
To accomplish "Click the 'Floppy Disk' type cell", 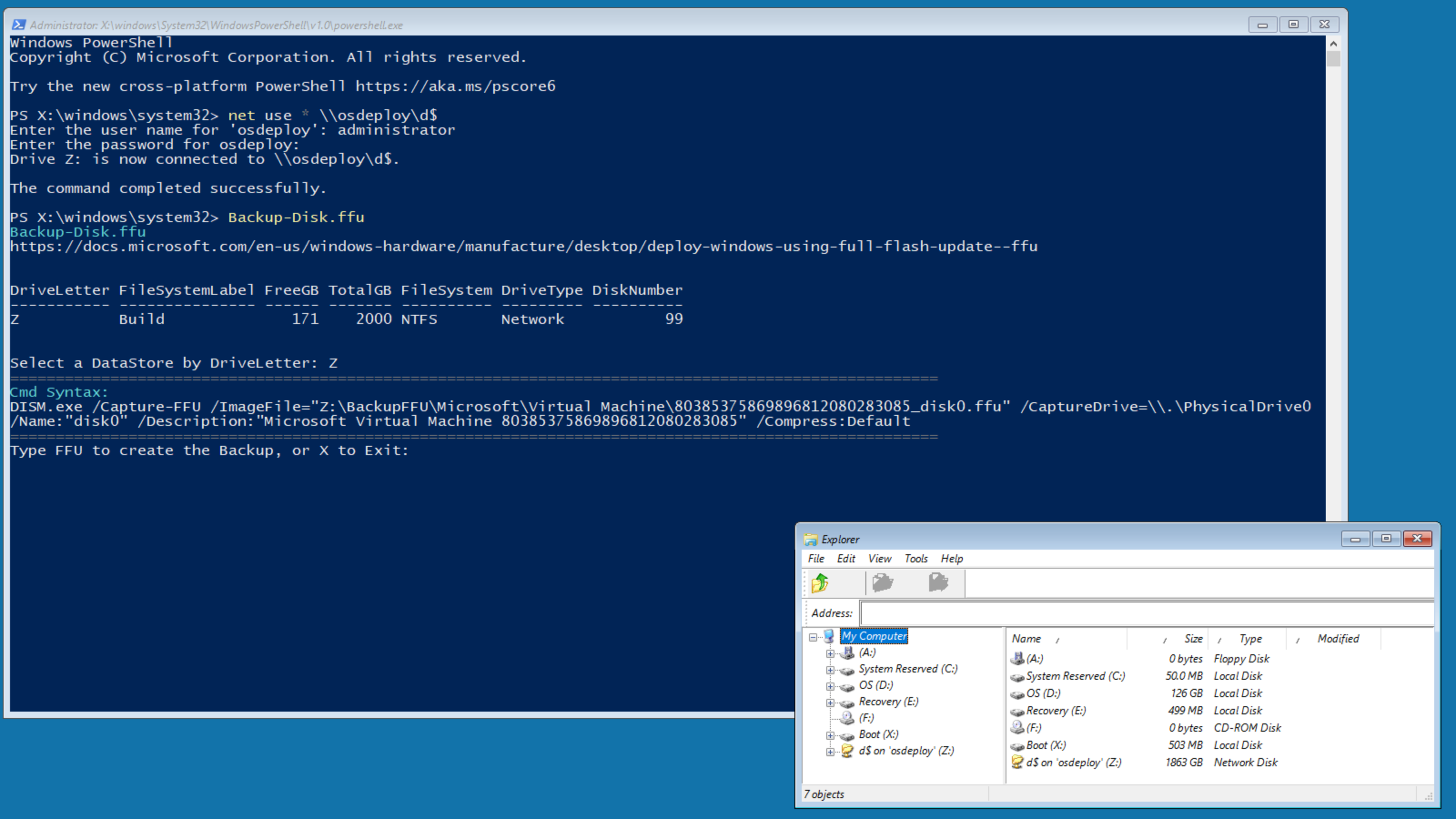I will [x=1241, y=658].
